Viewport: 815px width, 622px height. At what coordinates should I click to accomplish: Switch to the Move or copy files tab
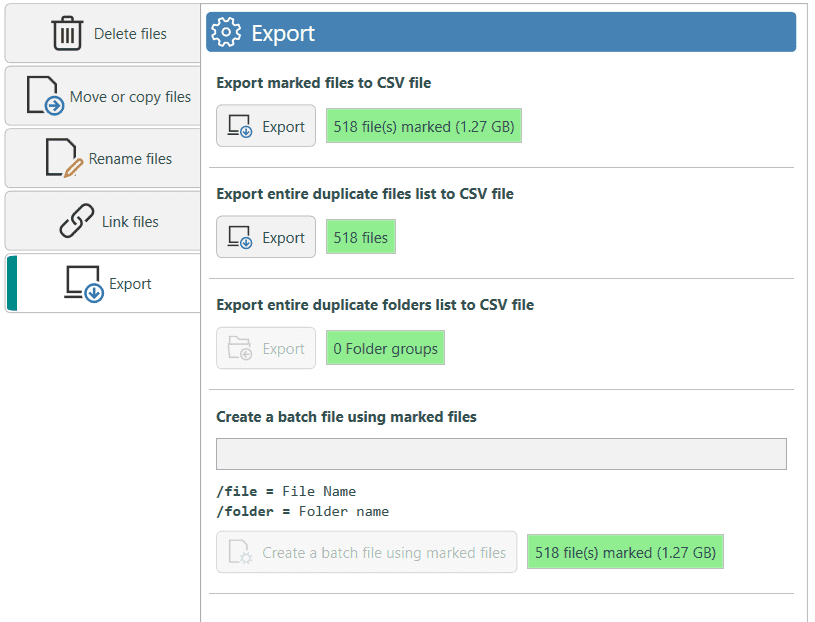102,97
